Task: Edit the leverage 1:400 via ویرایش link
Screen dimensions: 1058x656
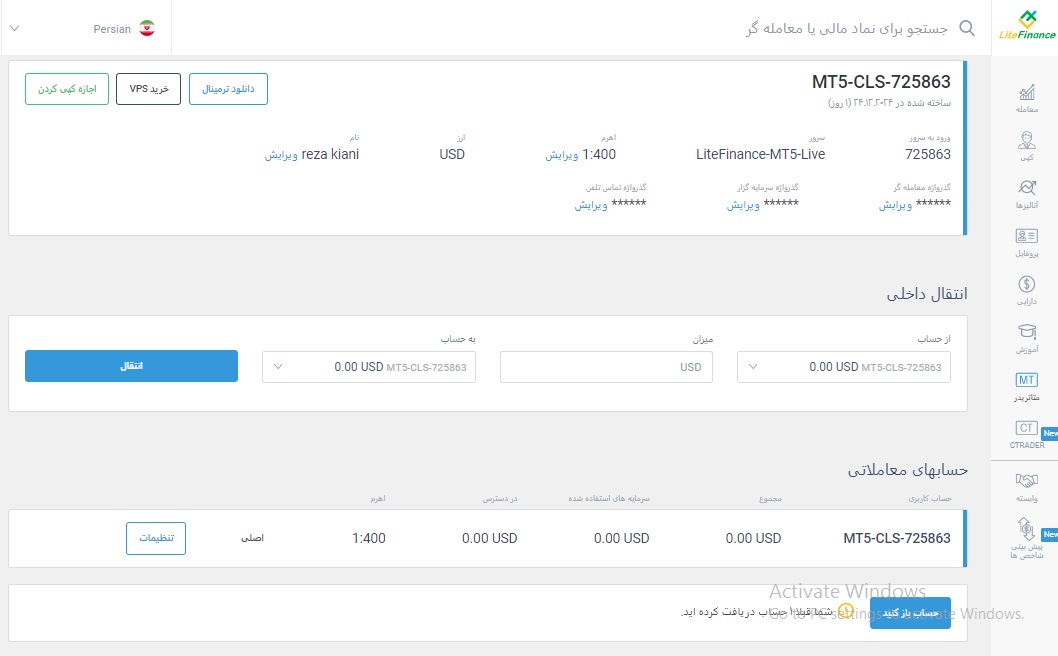Action: tap(561, 155)
